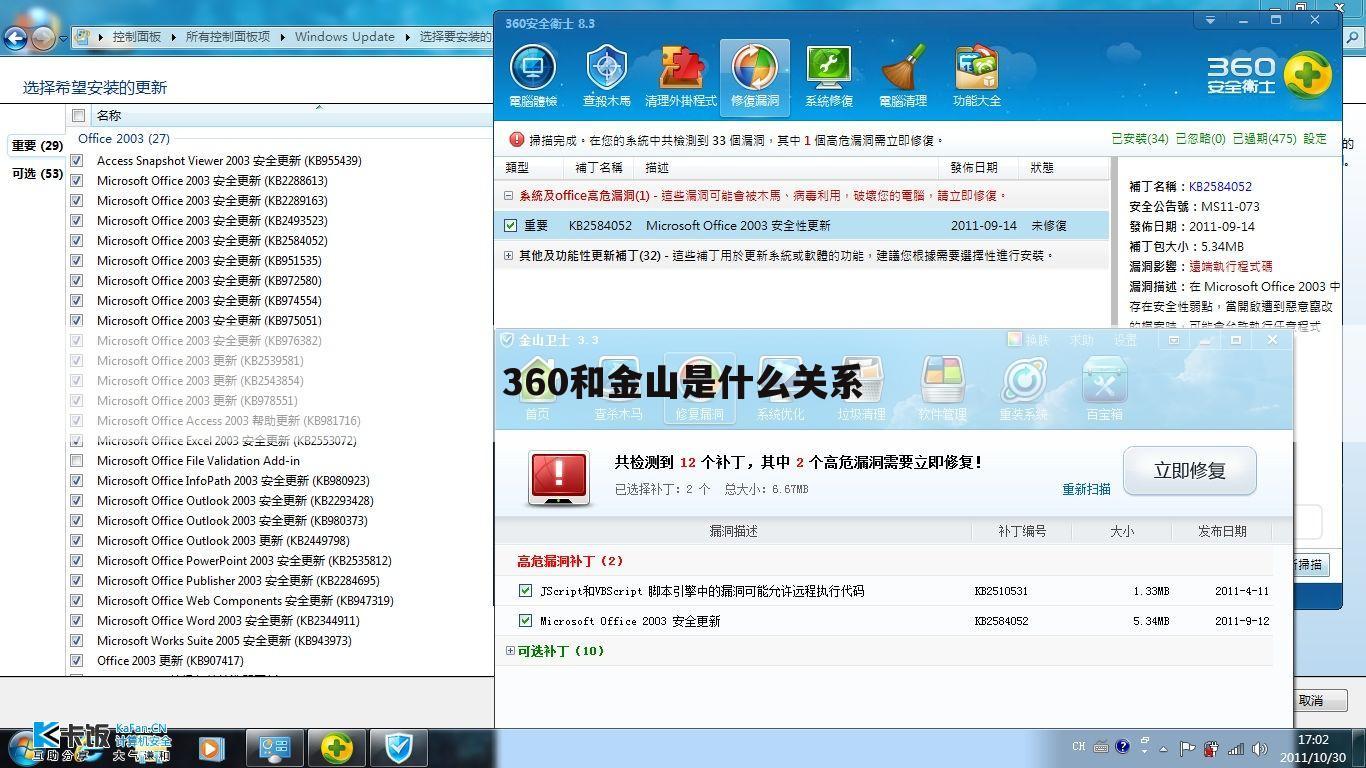The image size is (1366, 768).
Task: Click 重新扫描 rescan link
Action: (1086, 489)
